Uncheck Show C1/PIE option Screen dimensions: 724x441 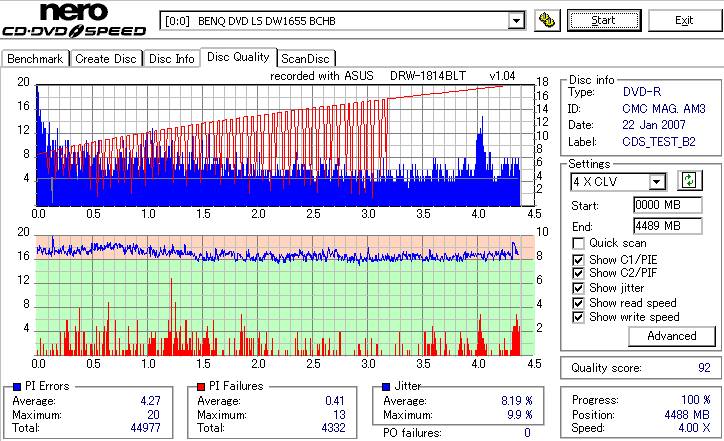(x=578, y=260)
